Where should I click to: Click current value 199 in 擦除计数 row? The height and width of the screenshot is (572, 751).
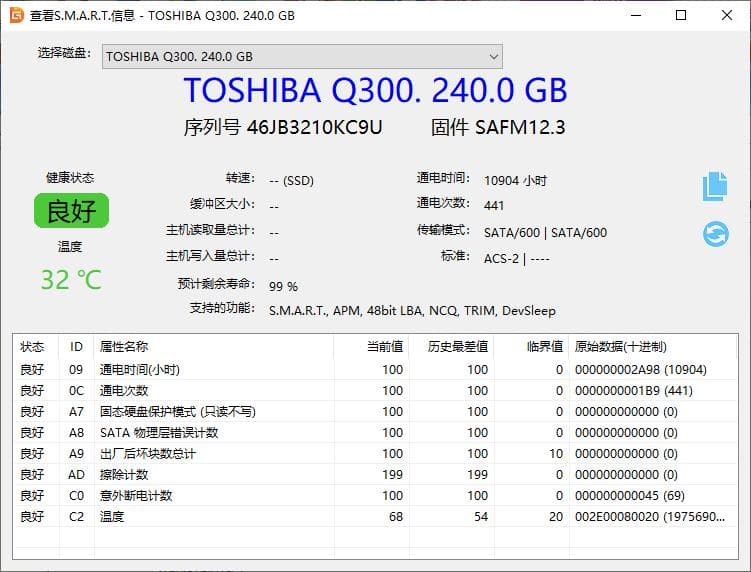(x=392, y=475)
